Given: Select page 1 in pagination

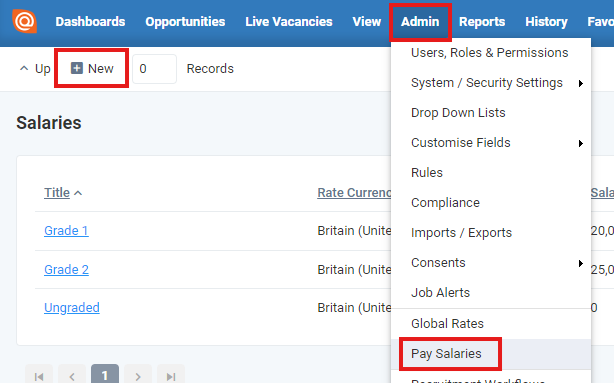Looking at the screenshot, I should pyautogui.click(x=105, y=375).
